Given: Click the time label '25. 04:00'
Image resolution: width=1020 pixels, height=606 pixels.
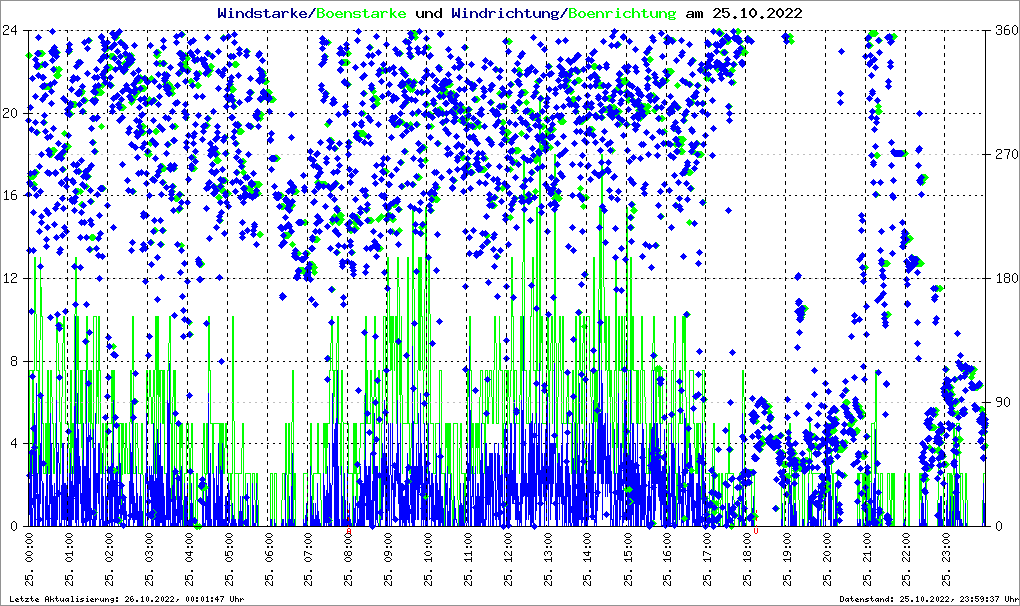Looking at the screenshot, I should (189, 559).
